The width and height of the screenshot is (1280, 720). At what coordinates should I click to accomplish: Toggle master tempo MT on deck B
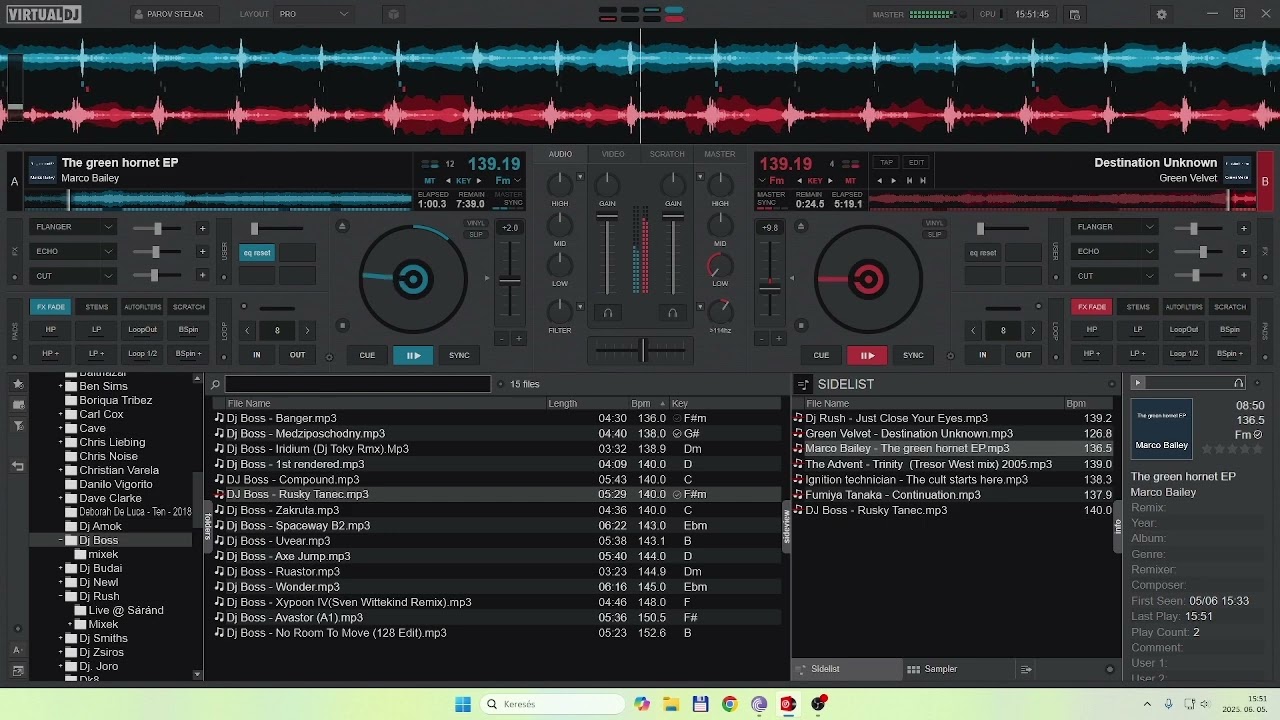tap(851, 181)
